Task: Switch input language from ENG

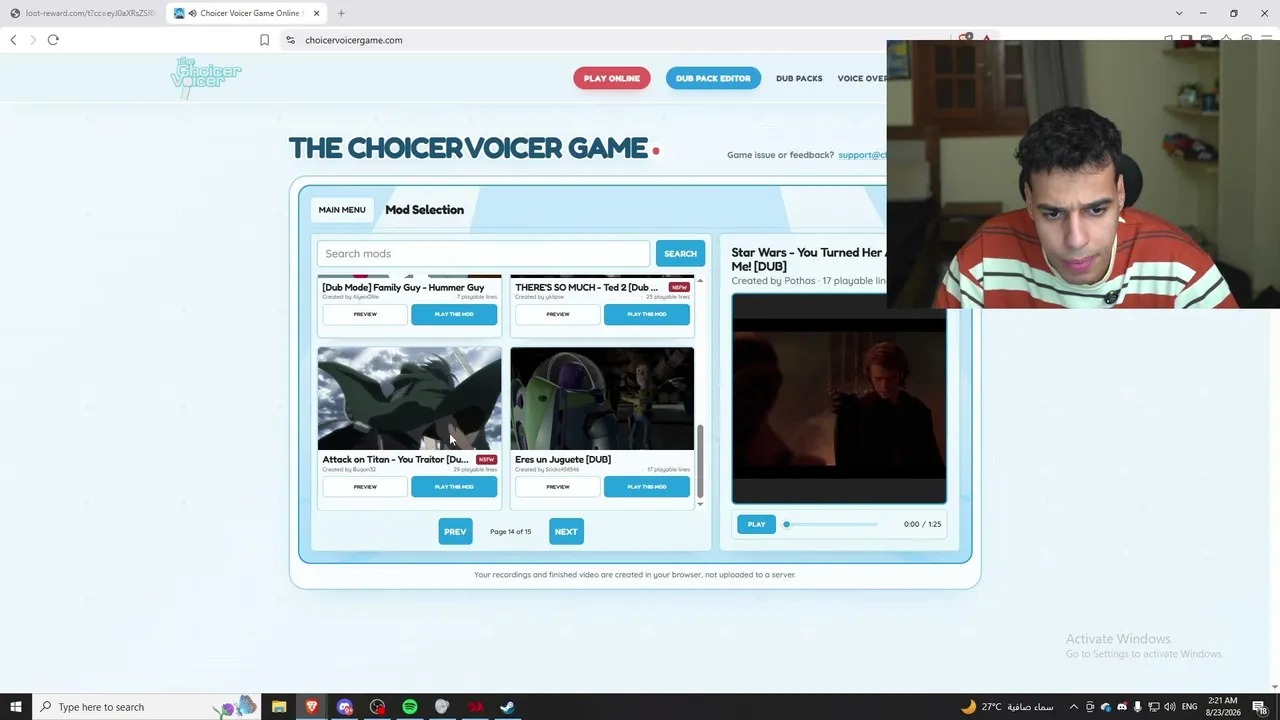Action: coord(1190,707)
